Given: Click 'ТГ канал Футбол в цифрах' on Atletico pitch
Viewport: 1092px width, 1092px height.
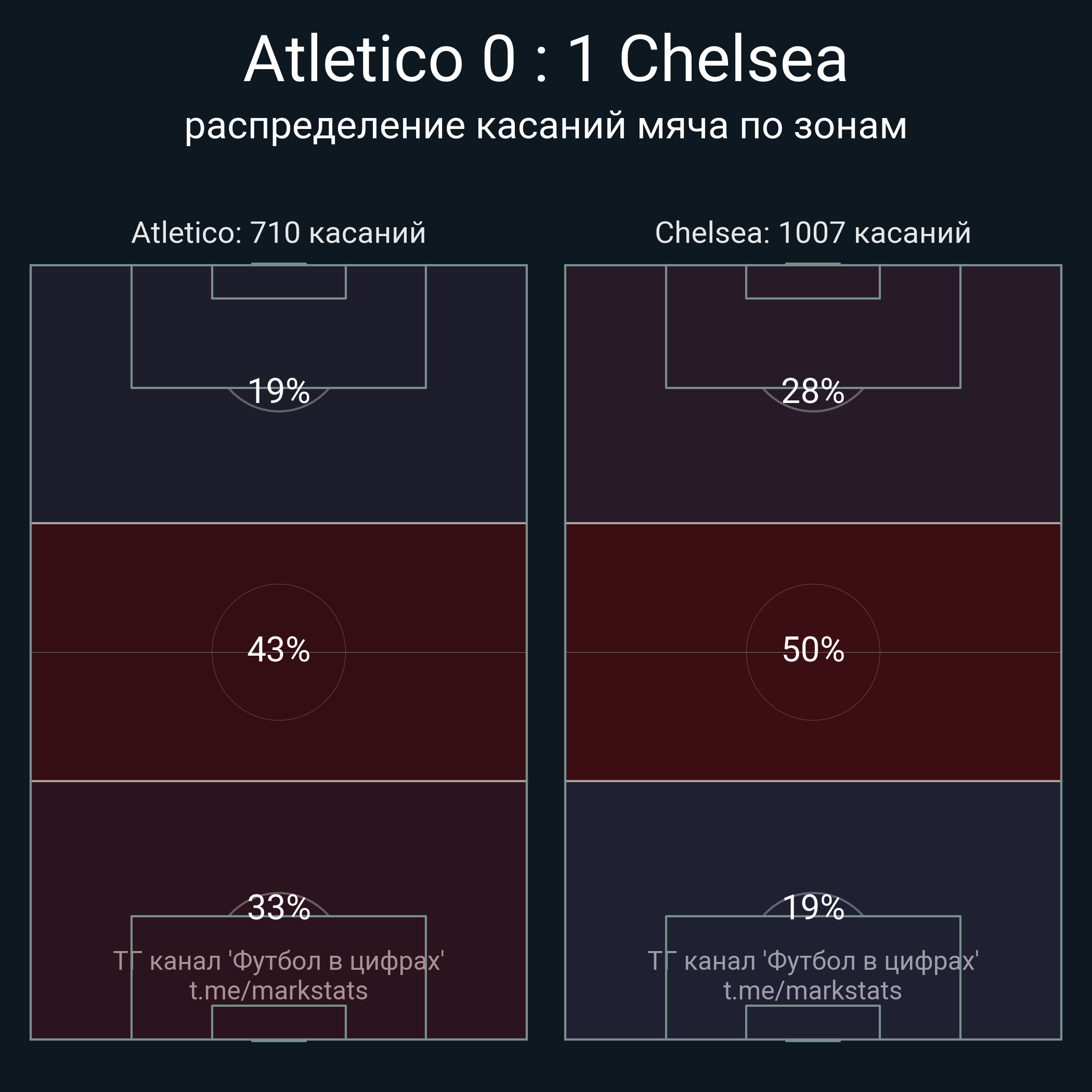Looking at the screenshot, I should click(x=279, y=961).
